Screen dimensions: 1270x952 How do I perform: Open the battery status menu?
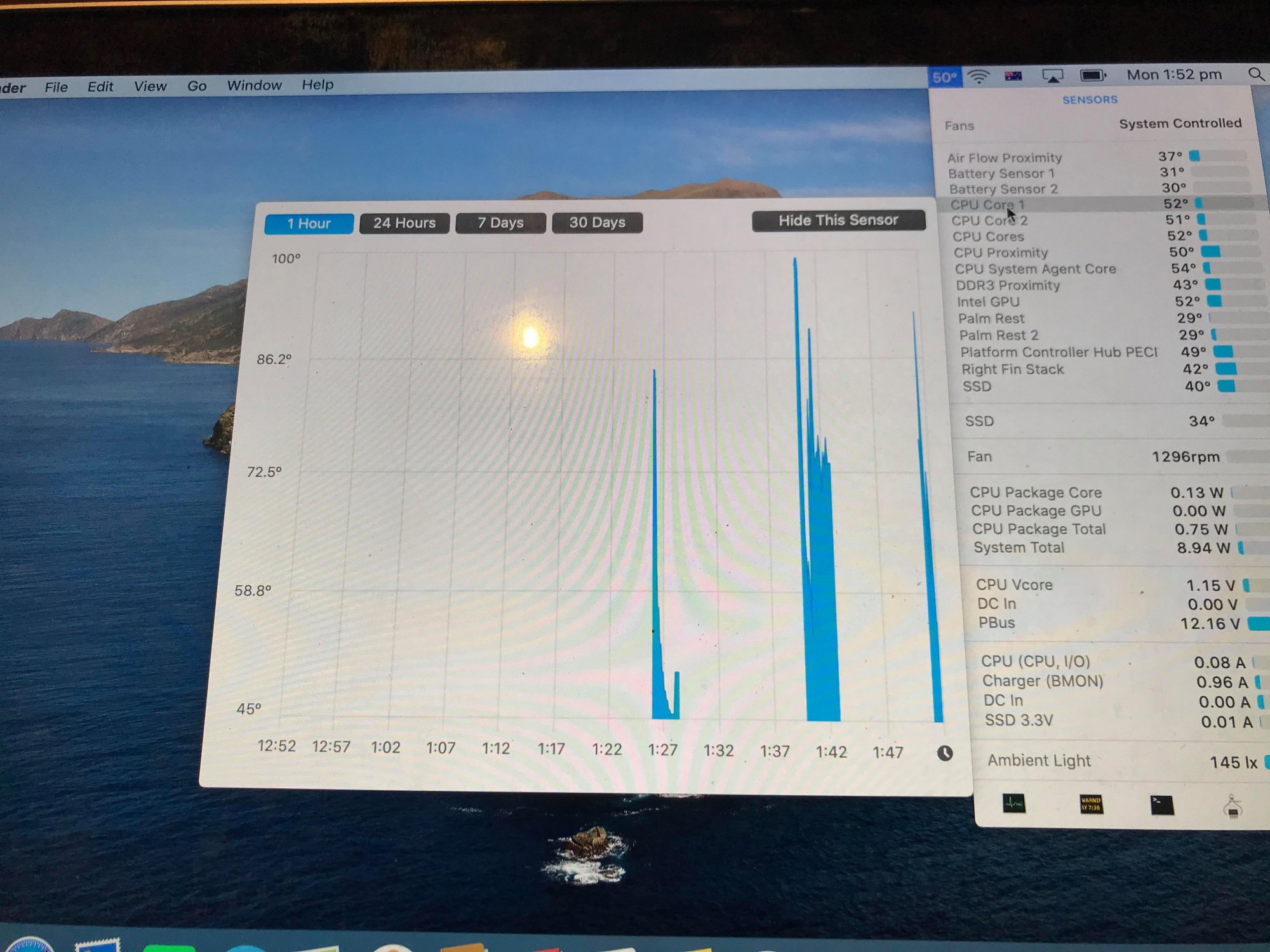[1092, 76]
